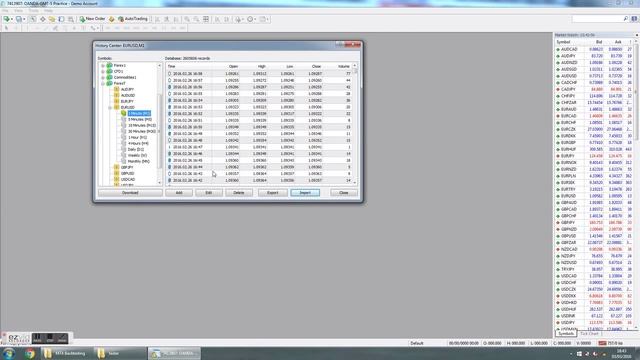This screenshot has height=360, width=640.
Task: Toggle the Terminal toolbar icon
Action: pyautogui.click(x=61, y=19)
